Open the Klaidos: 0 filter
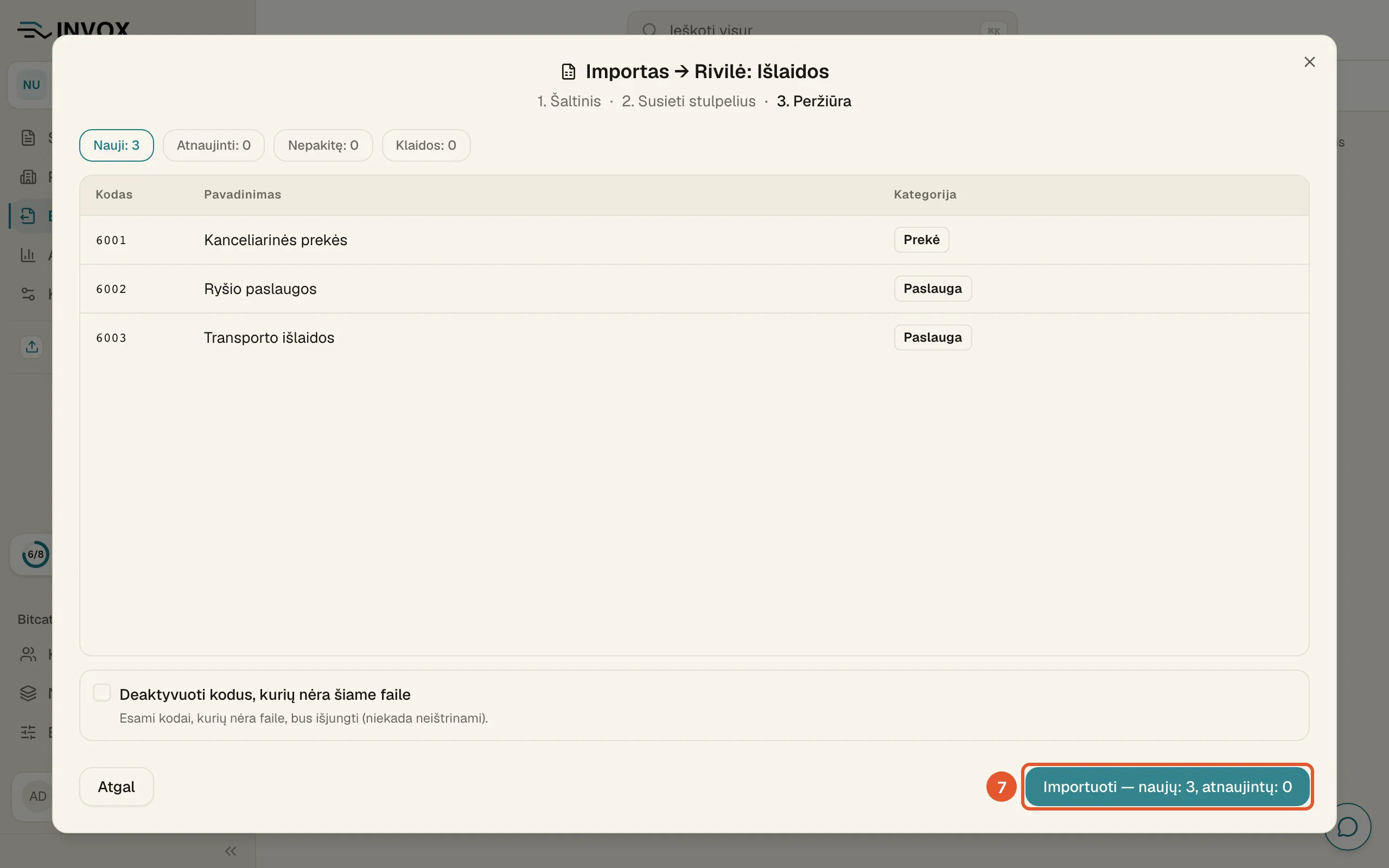Viewport: 1389px width, 868px height. click(426, 145)
